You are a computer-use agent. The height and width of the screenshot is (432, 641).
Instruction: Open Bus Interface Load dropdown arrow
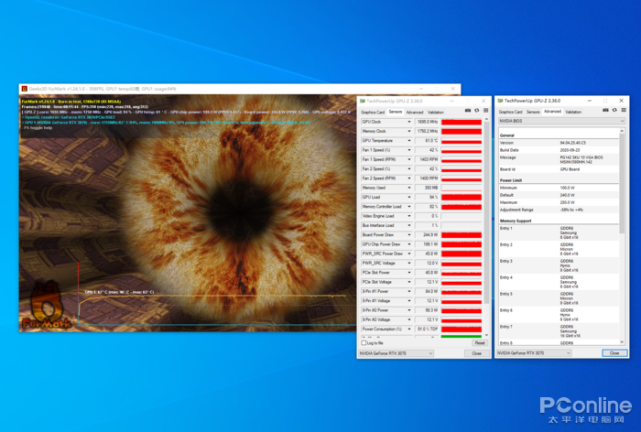pos(409,225)
